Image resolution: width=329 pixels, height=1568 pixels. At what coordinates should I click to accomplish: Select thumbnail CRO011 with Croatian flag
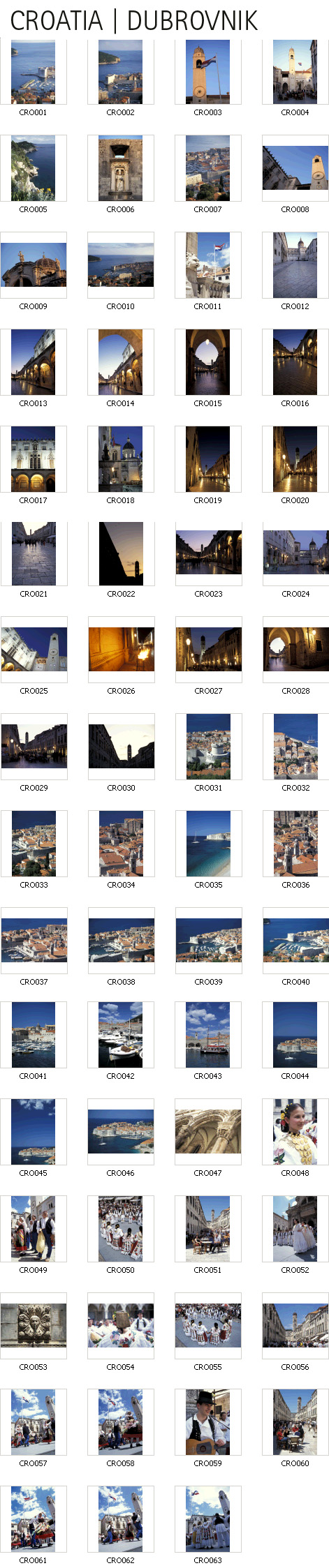[207, 265]
